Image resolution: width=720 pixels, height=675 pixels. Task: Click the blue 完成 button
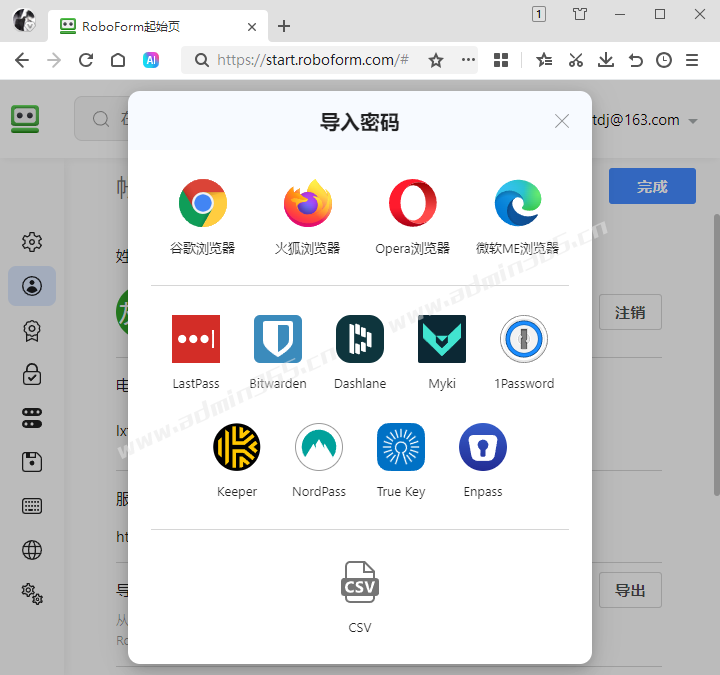coord(652,186)
